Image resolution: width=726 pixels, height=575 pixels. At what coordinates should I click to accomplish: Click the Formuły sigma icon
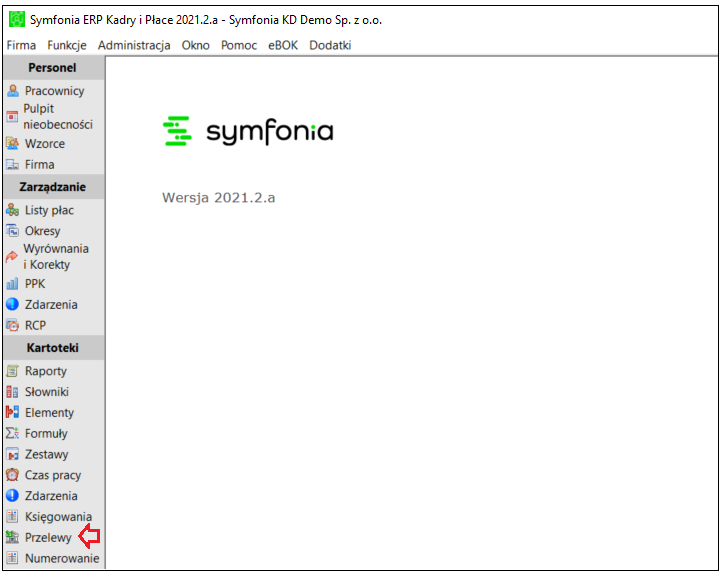pos(13,433)
